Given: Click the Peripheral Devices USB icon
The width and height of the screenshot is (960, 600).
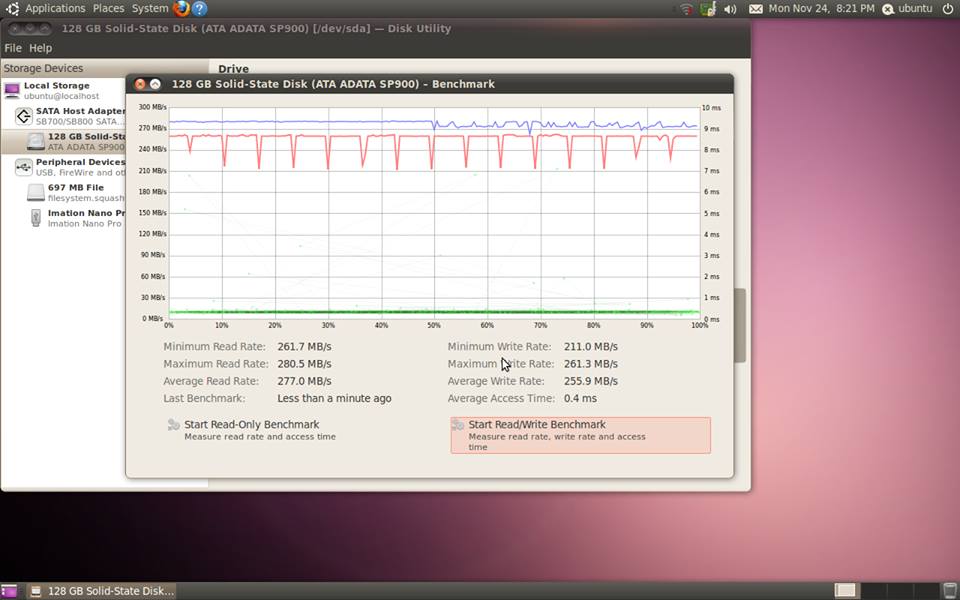Looking at the screenshot, I should point(24,167).
